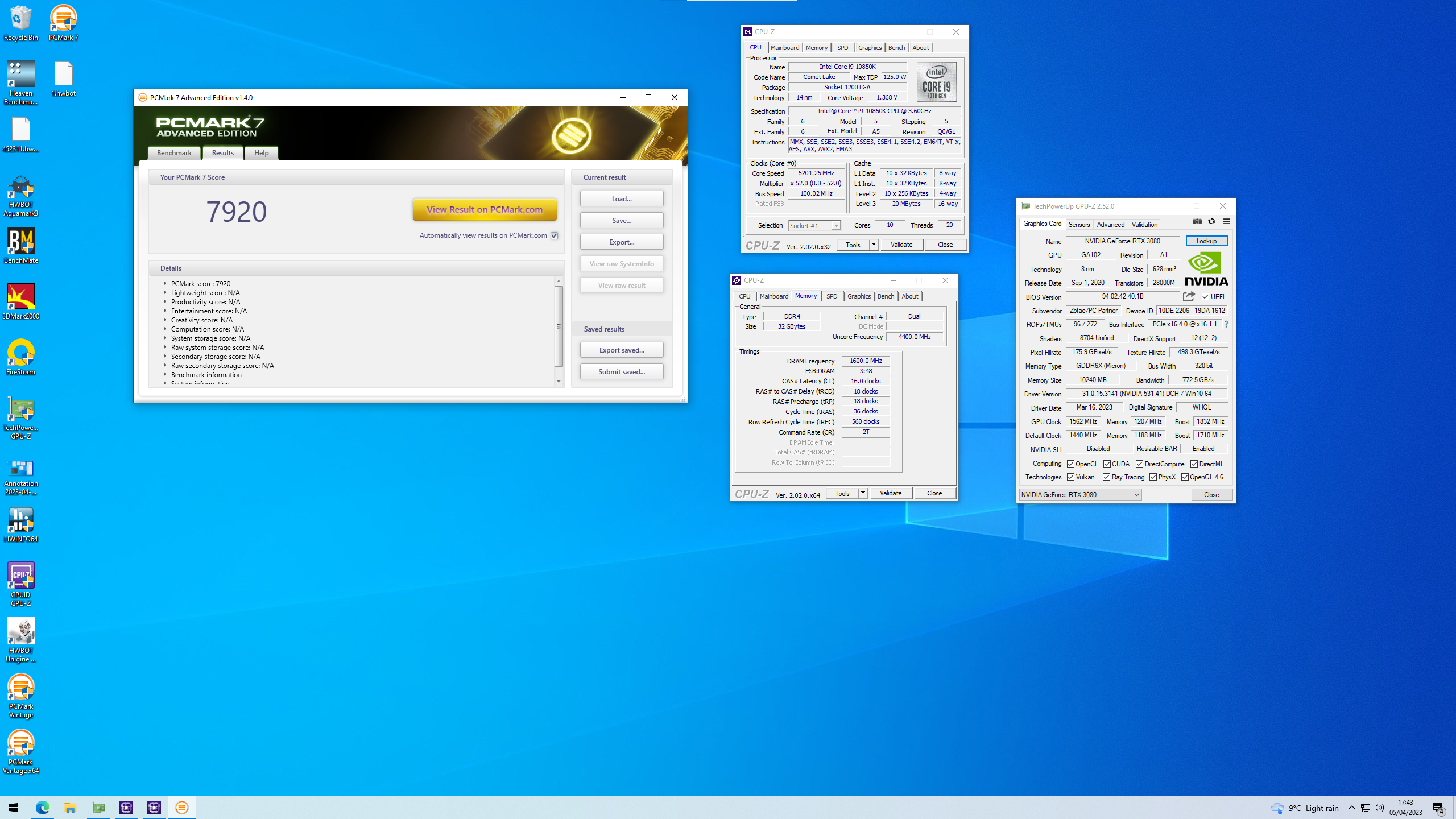Switch to Mainboard tab in upper CPU-Z window
Image resolution: width=1456 pixels, height=819 pixels.
(x=784, y=48)
